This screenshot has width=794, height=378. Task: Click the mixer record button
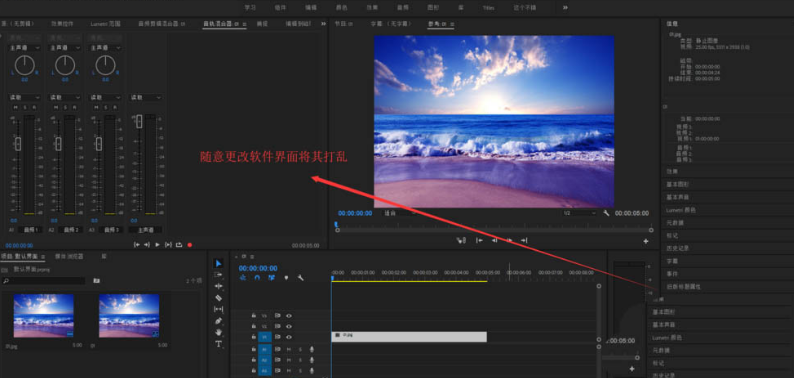click(x=190, y=245)
